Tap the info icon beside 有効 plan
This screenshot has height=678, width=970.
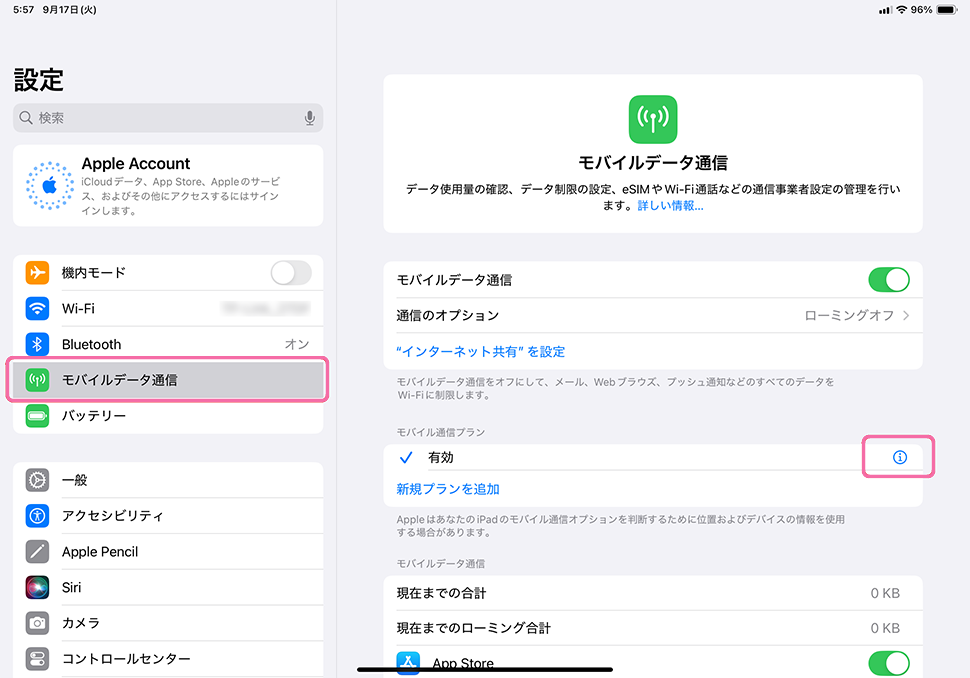point(899,457)
